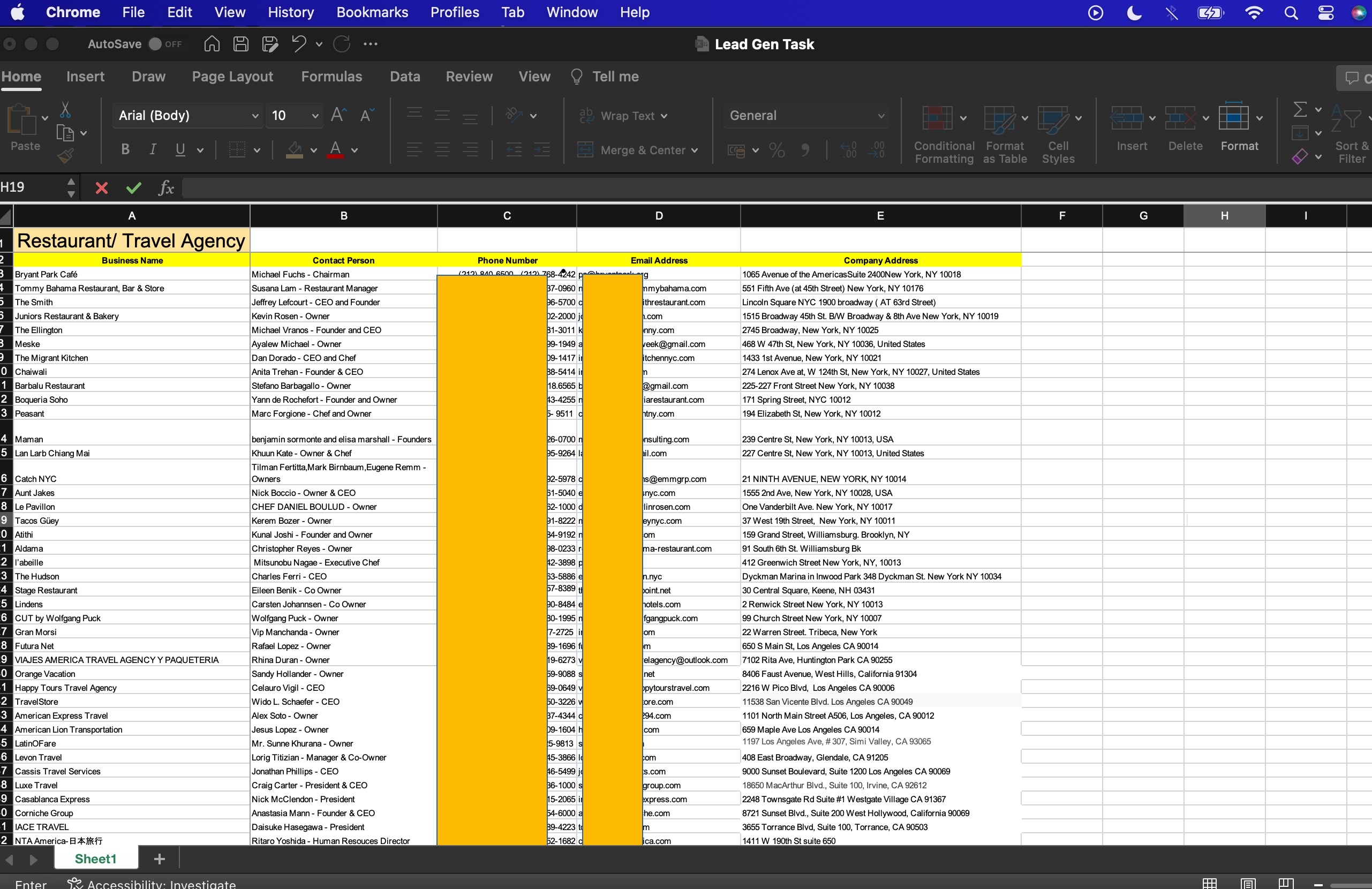The image size is (1372, 889).
Task: Open the Insert ribbon tab
Action: tap(85, 77)
